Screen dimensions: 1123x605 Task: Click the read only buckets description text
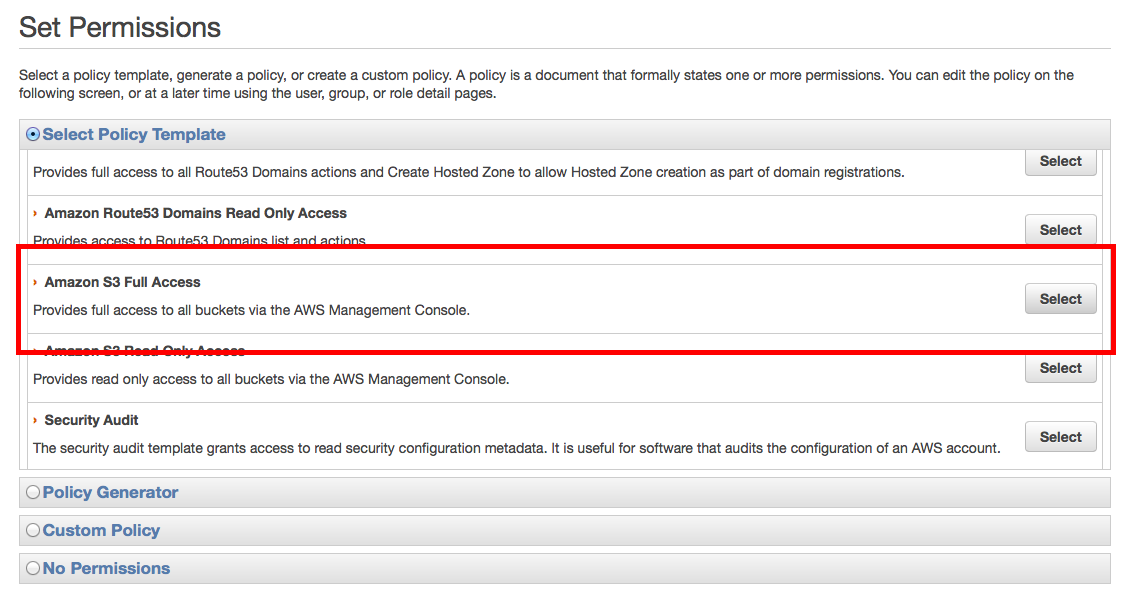click(x=271, y=380)
